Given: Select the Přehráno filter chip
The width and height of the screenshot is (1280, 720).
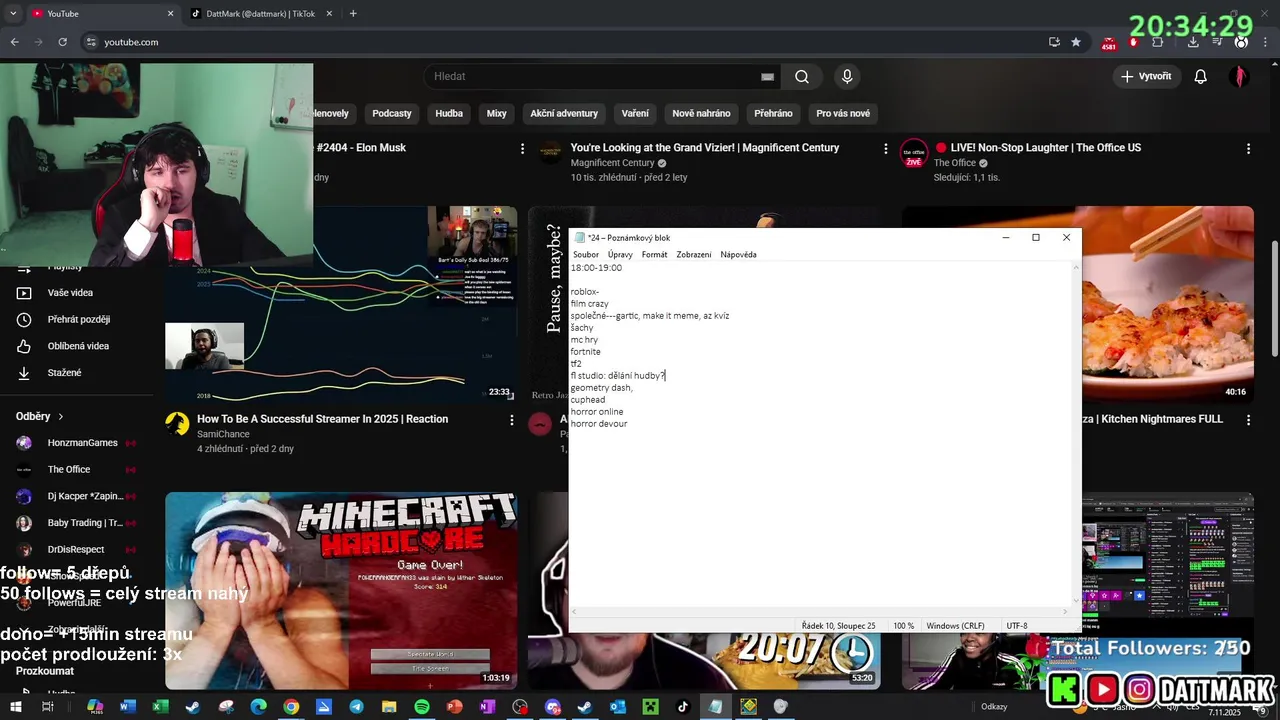Looking at the screenshot, I should point(773,114).
